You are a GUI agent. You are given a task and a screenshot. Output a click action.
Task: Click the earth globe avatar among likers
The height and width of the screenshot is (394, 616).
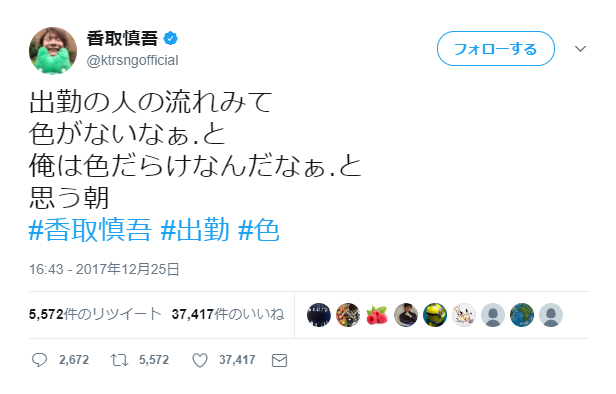coord(522,315)
